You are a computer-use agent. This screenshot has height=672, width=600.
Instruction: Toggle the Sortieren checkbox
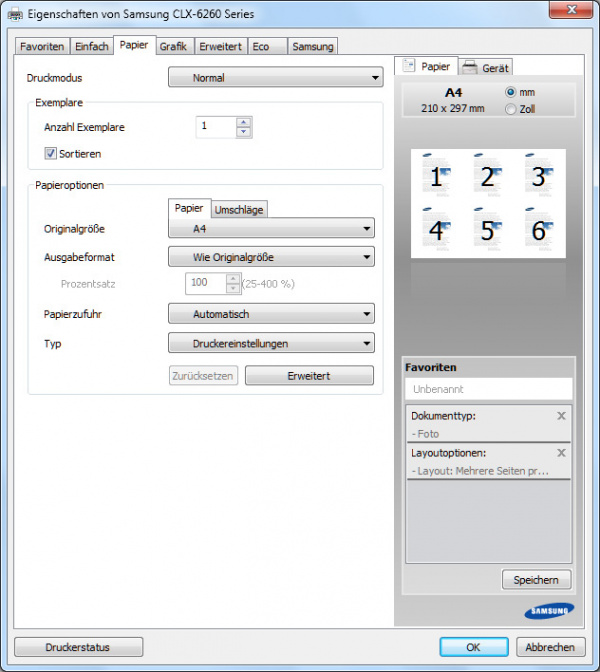tap(51, 154)
